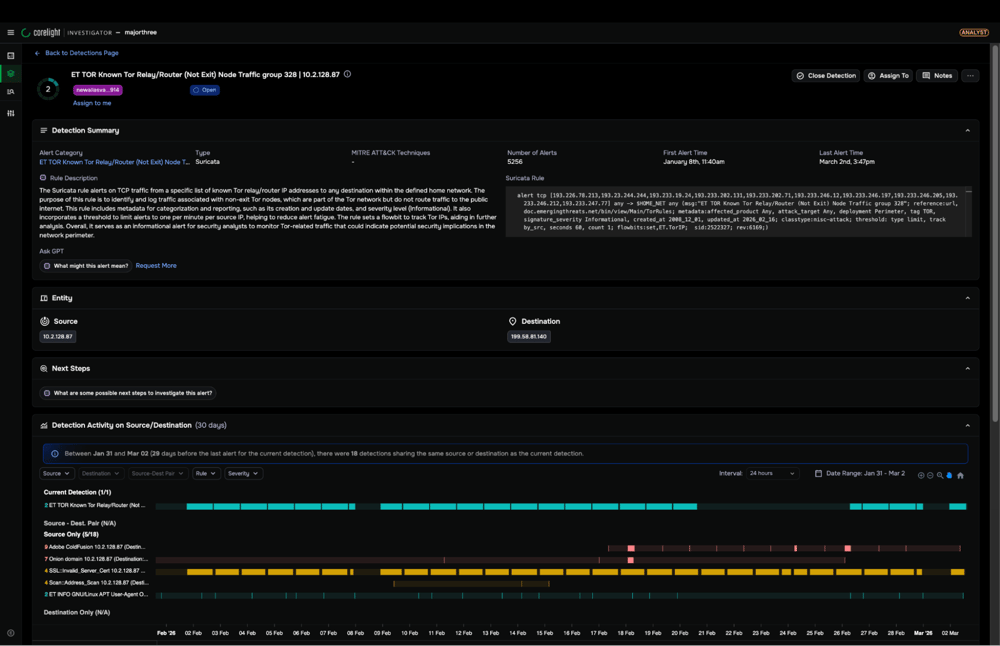Reset chart view with the home icon

960,475
